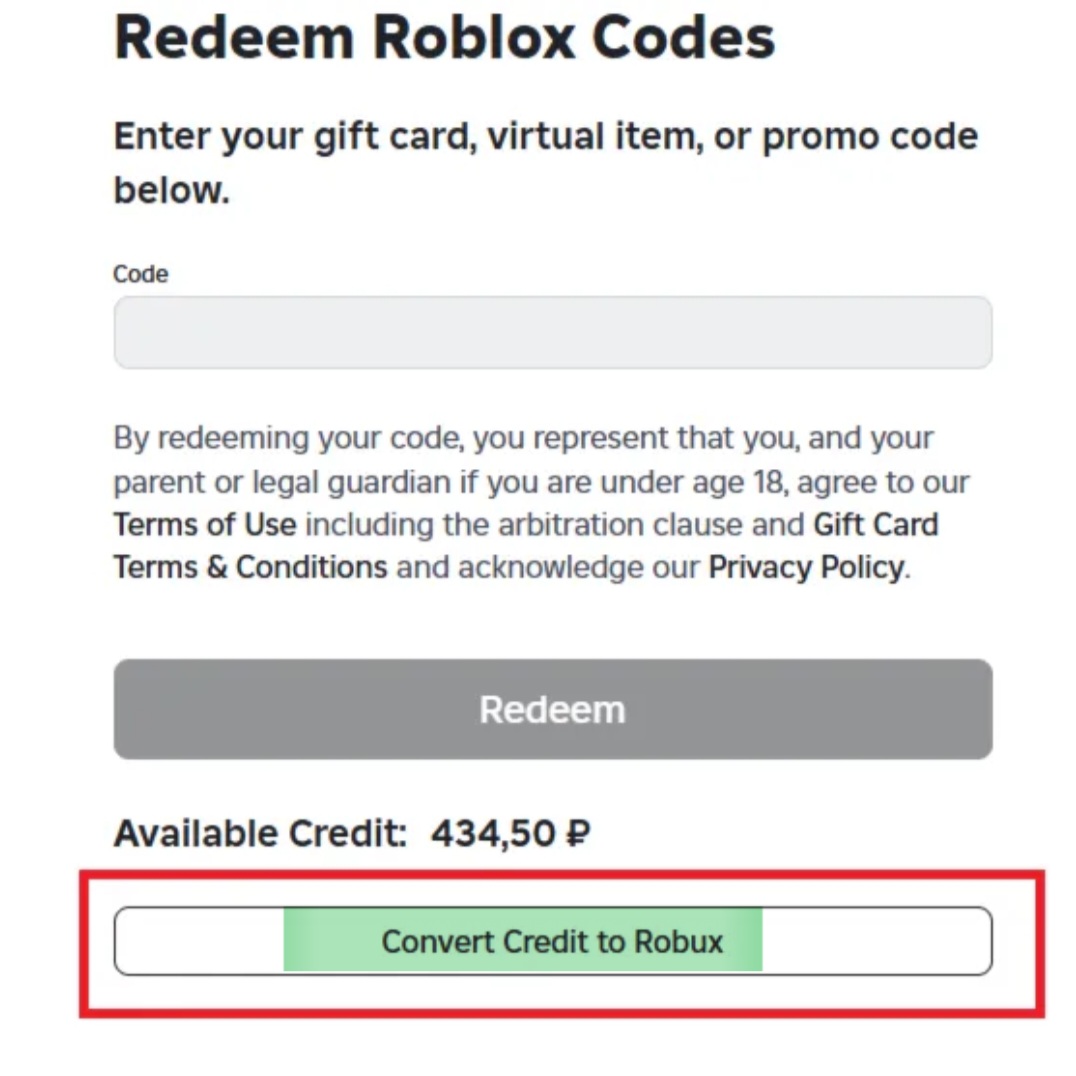Image resolution: width=1076 pixels, height=1076 pixels.
Task: Click the "Enter your gift card" subheading
Action: pyautogui.click(x=292, y=136)
